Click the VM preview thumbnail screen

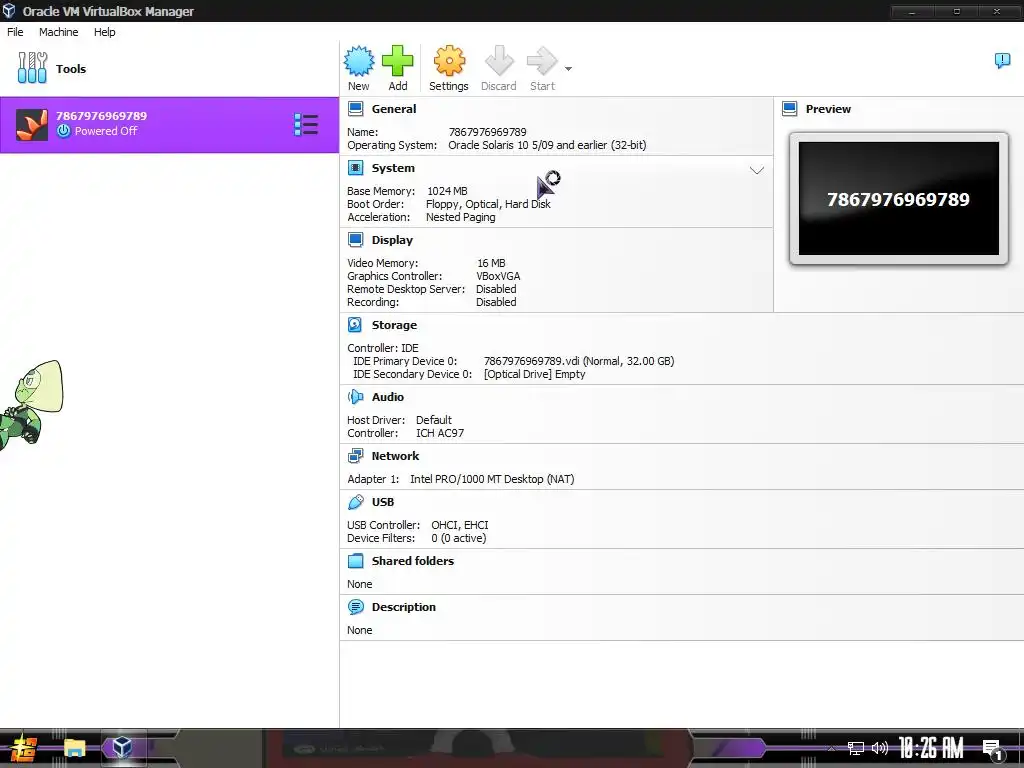click(899, 199)
